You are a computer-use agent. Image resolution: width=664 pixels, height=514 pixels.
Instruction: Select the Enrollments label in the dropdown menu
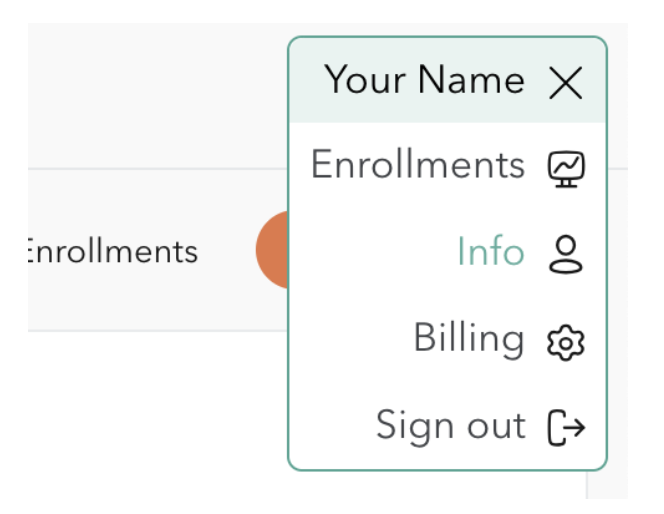click(417, 165)
